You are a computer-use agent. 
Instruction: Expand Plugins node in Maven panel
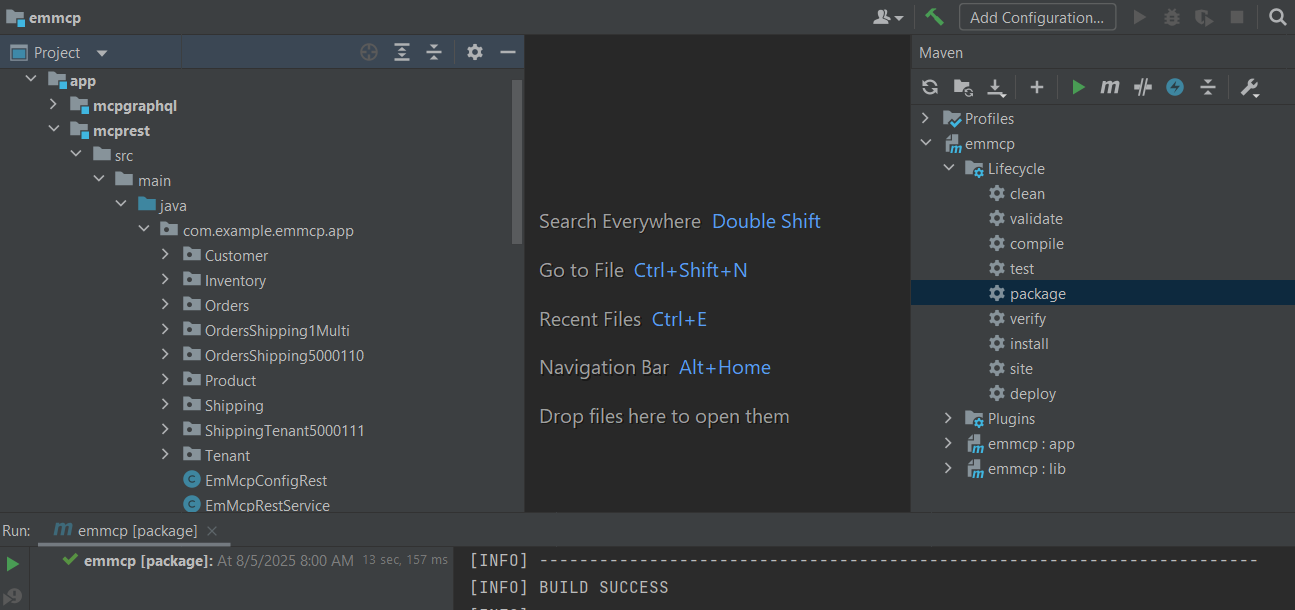tap(949, 418)
